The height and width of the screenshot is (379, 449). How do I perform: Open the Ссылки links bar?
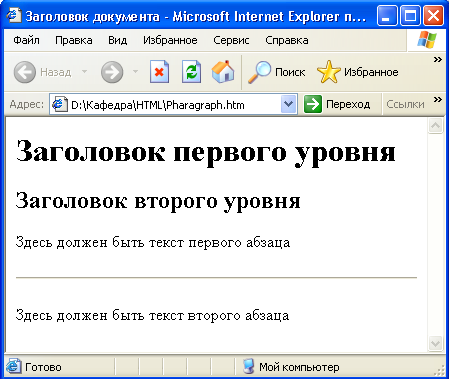[405, 105]
